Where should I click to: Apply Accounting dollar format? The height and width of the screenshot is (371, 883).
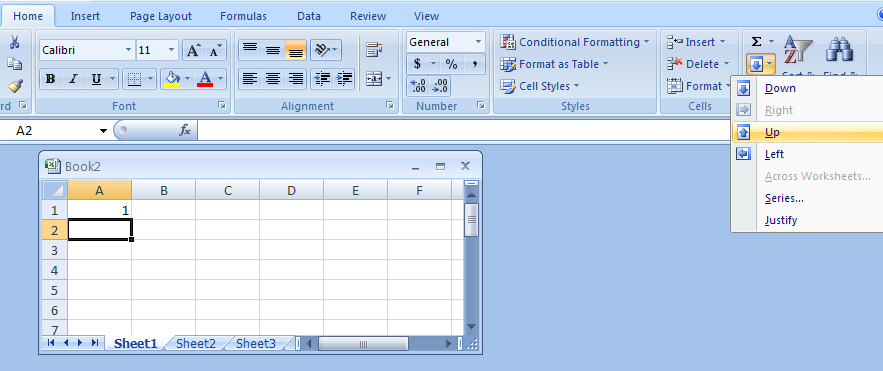click(417, 64)
